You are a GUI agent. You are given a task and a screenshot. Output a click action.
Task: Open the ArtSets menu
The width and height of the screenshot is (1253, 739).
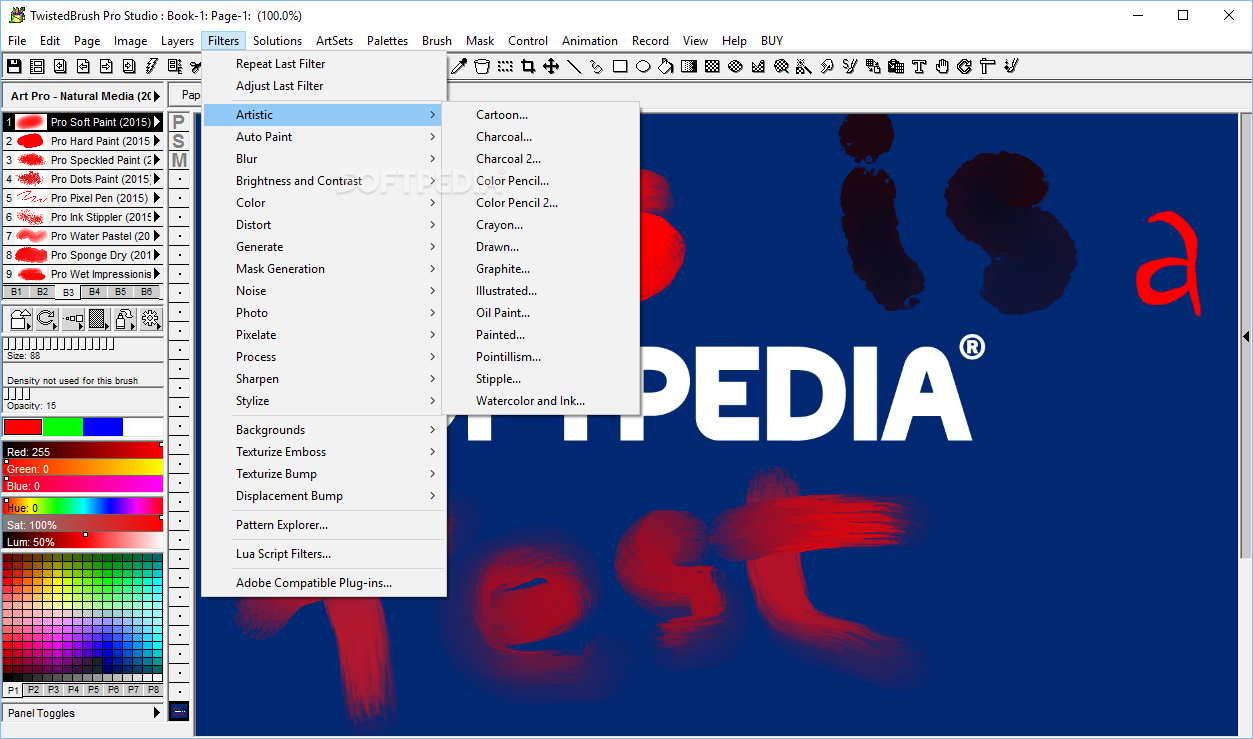(x=334, y=41)
